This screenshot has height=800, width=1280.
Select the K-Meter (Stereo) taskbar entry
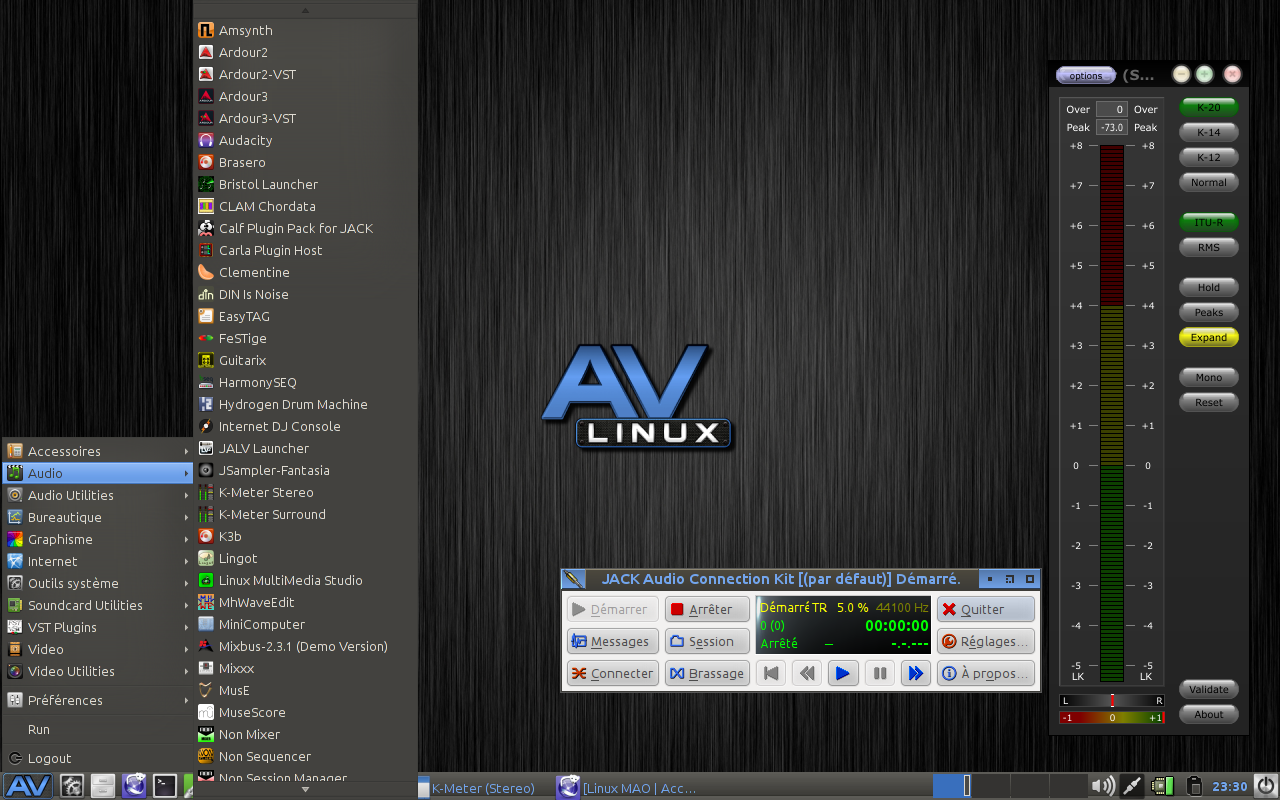pyautogui.click(x=483, y=788)
